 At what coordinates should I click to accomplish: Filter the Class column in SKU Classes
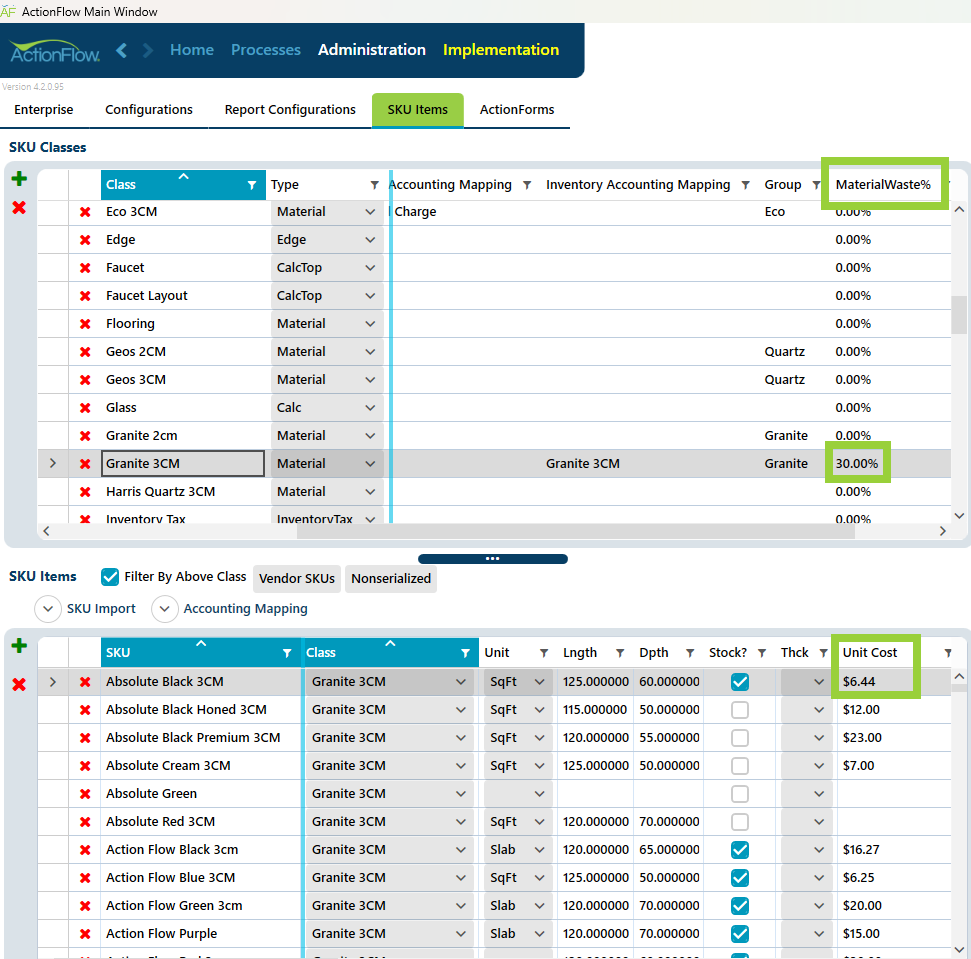251,185
